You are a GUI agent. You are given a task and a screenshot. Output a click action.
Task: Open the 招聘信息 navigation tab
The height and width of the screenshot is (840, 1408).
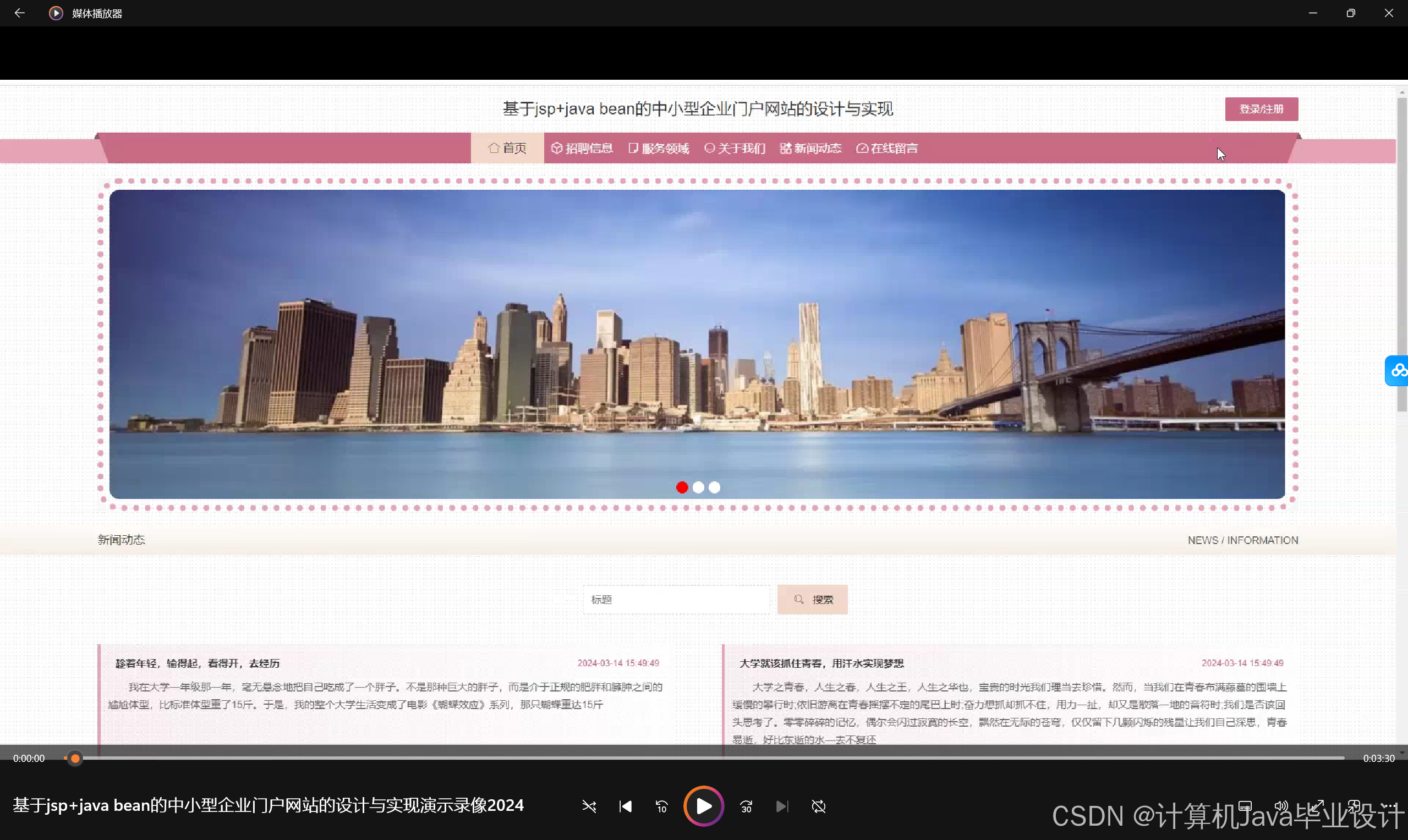point(582,149)
